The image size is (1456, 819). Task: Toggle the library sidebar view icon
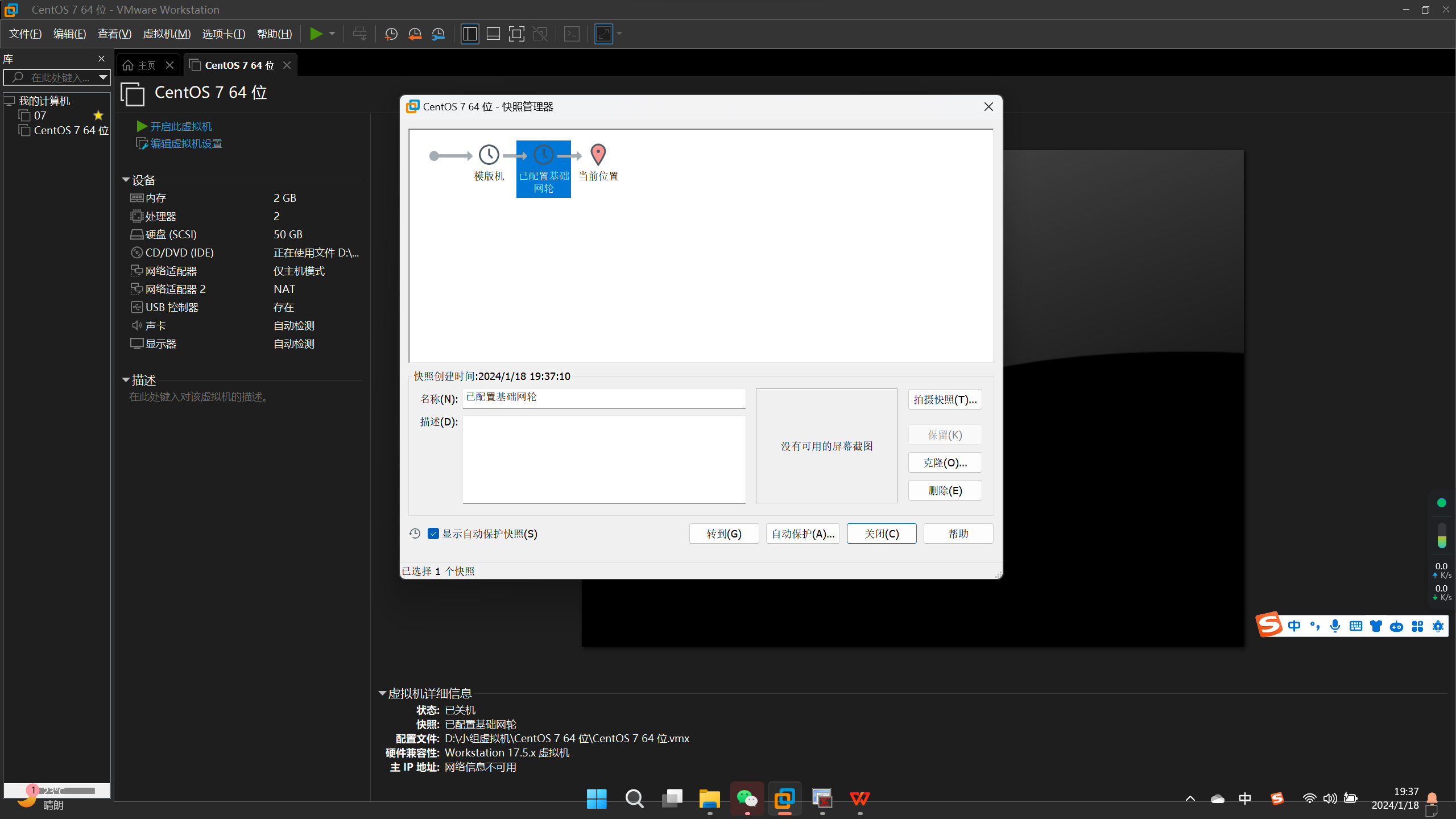pos(470,34)
